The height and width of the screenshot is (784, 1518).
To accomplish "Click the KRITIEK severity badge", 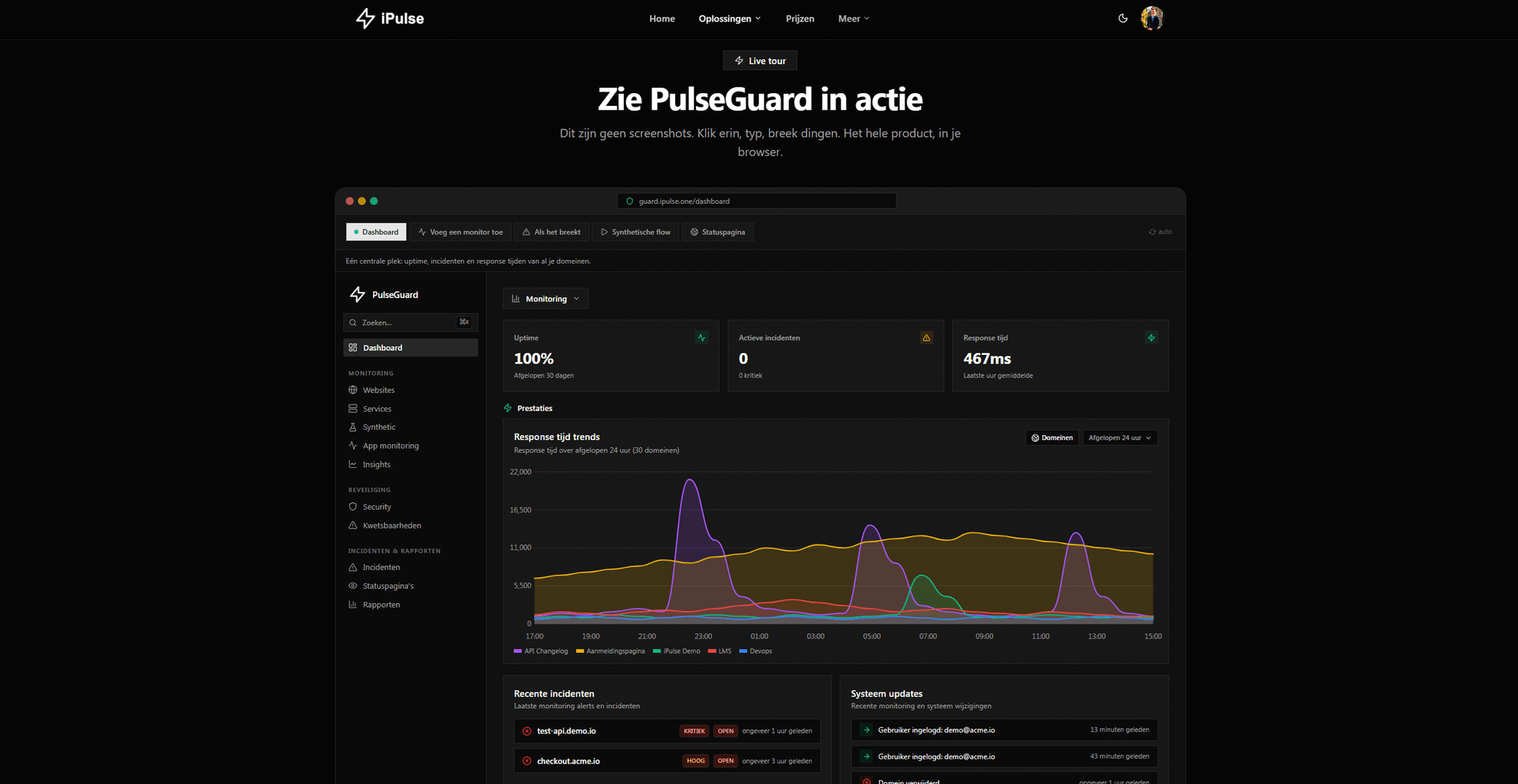I will (x=694, y=731).
